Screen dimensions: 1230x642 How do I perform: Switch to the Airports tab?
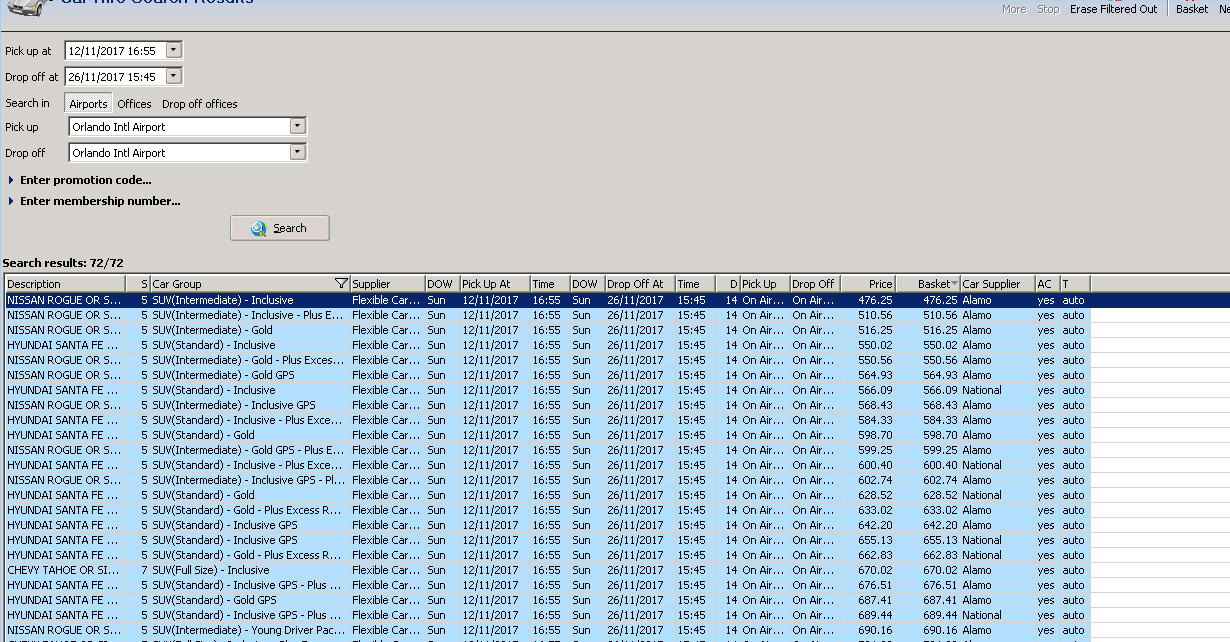click(x=88, y=104)
